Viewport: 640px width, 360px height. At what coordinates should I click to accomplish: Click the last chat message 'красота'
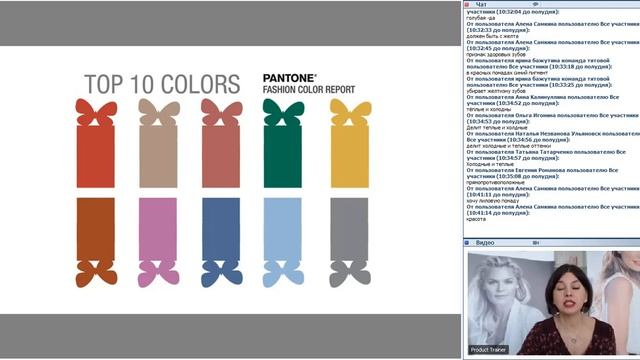pos(476,219)
